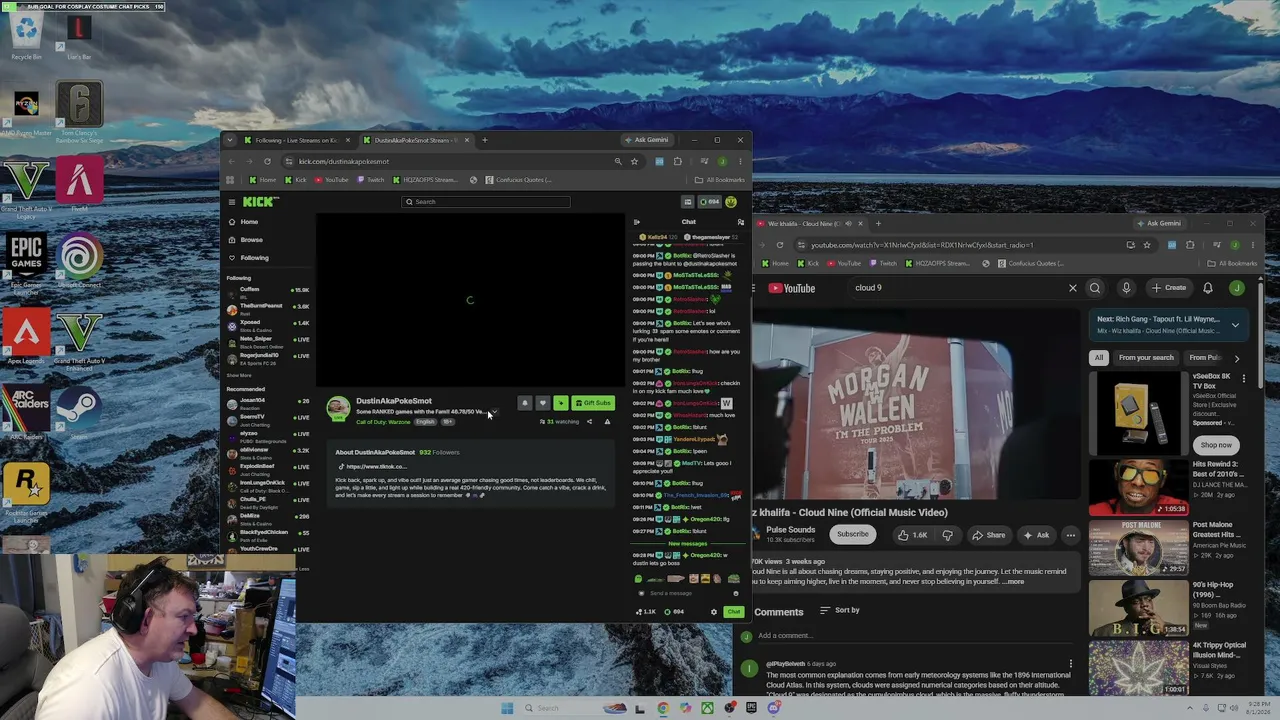This screenshot has width=1280, height=720.
Task: Open Chrome from the Windows taskbar
Action: pyautogui.click(x=663, y=708)
